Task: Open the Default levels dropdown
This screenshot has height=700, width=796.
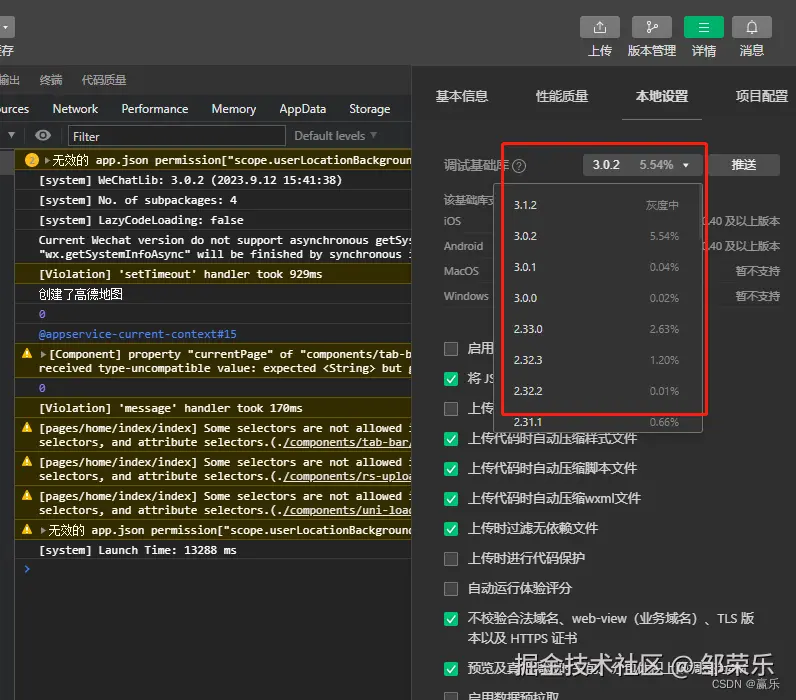Action: (336, 136)
